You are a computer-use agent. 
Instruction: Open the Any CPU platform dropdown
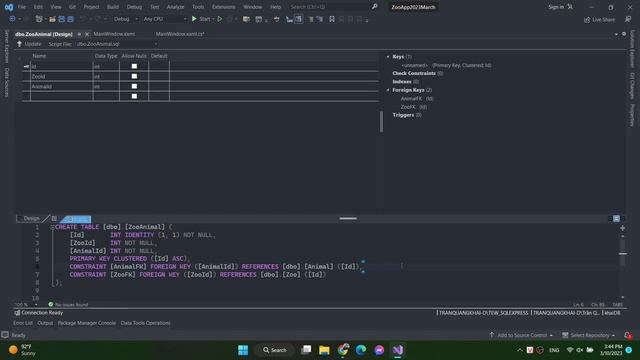click(x=165, y=19)
